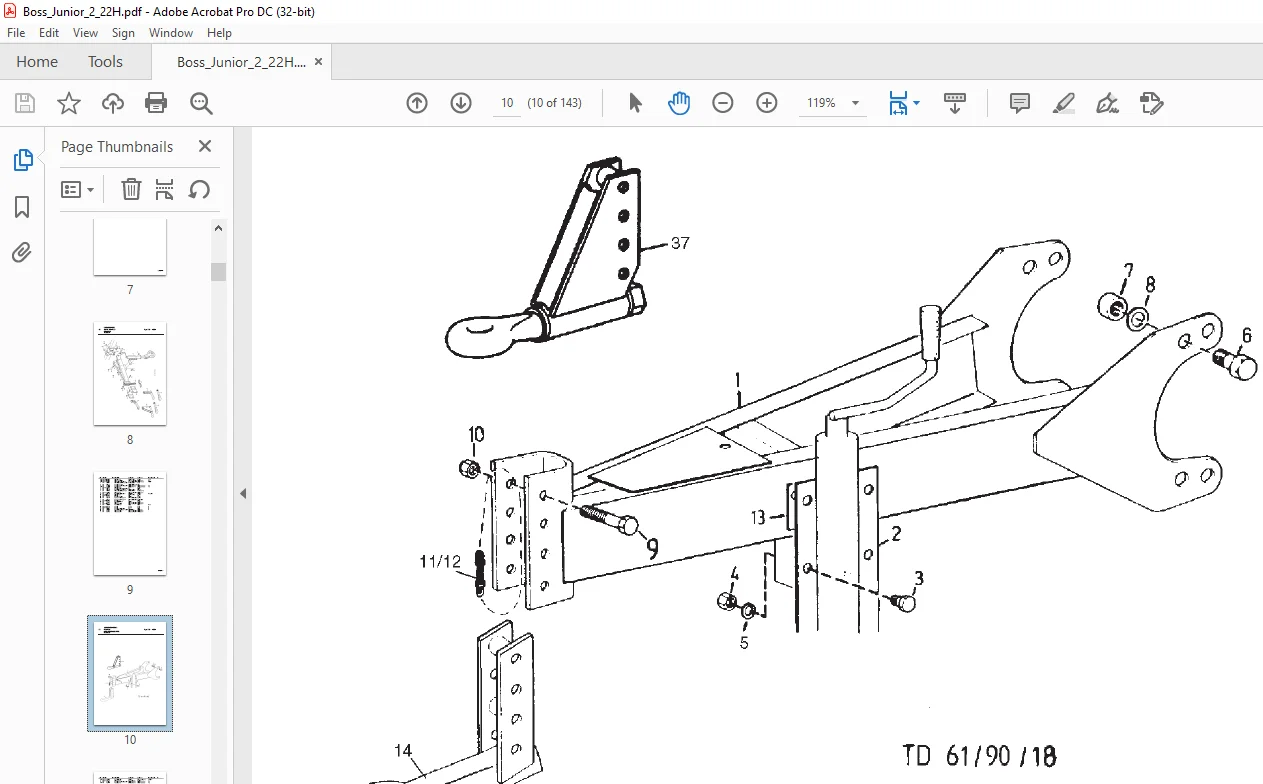Image resolution: width=1263 pixels, height=784 pixels.
Task: Zoom out with the minus button
Action: 723,103
